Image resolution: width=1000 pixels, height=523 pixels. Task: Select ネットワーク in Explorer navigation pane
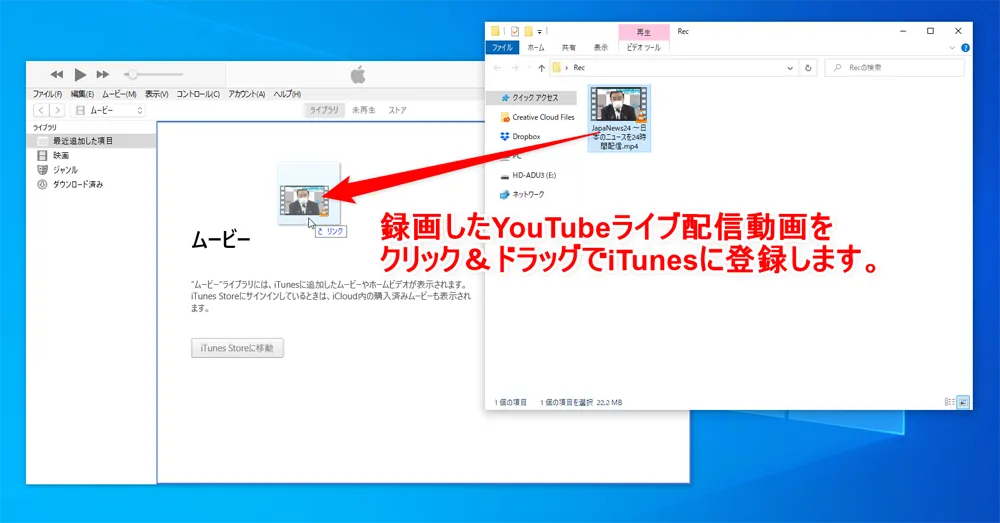522,195
